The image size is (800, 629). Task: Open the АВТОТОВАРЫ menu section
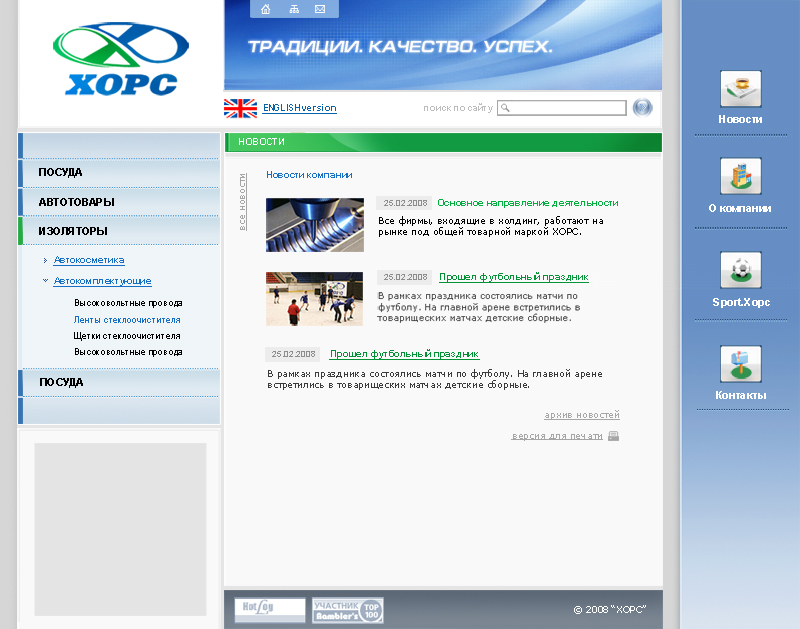(x=119, y=202)
